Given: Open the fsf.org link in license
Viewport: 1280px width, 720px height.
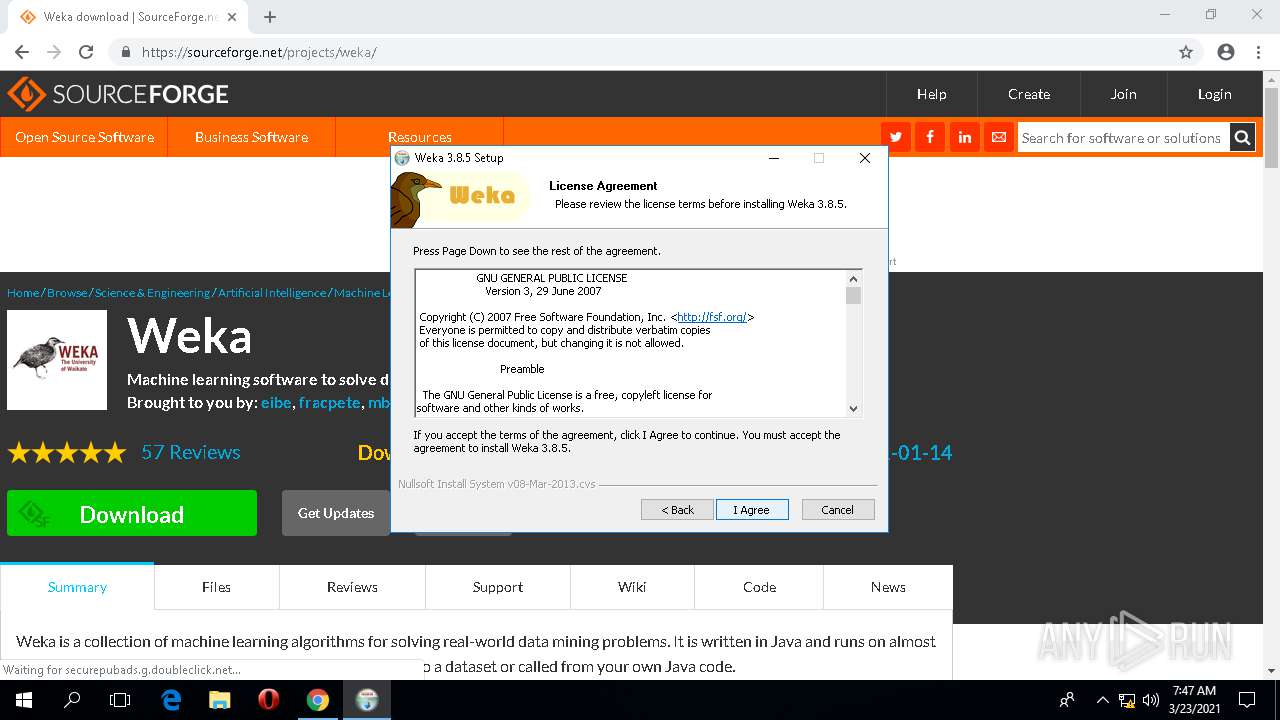Looking at the screenshot, I should click(712, 317).
